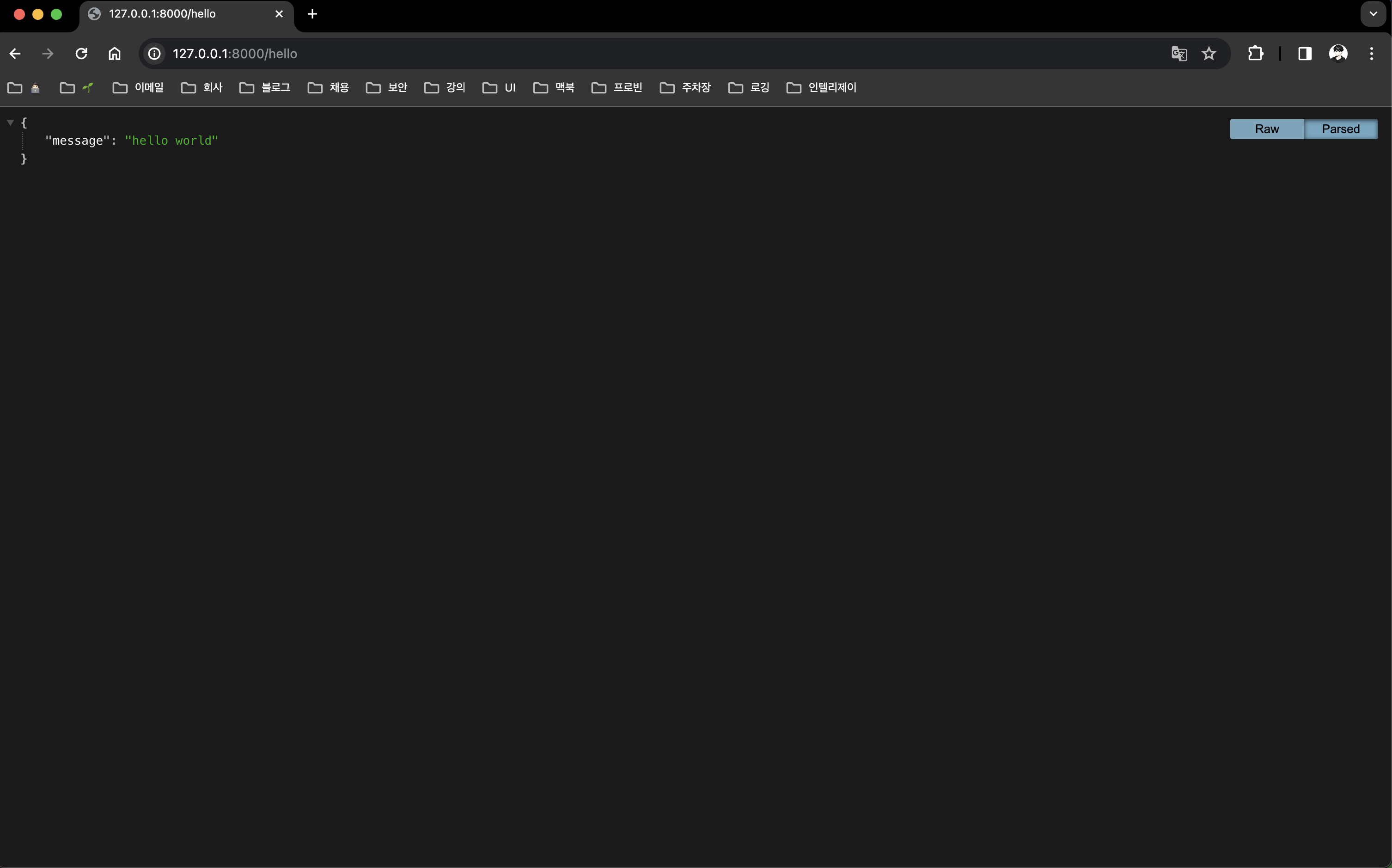
Task: Open the Google Translate page icon
Action: pyautogui.click(x=1179, y=54)
